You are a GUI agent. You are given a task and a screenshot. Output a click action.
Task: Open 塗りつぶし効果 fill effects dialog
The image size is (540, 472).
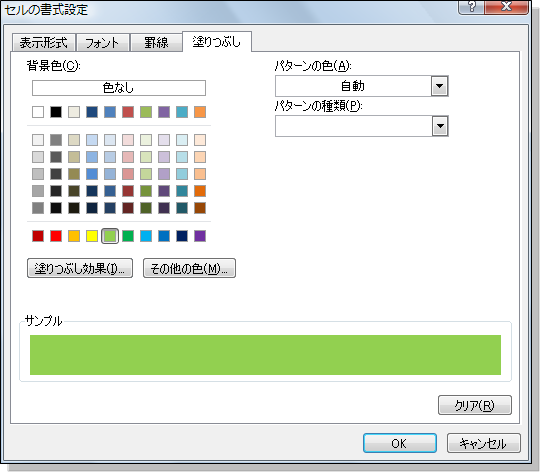coord(80,268)
